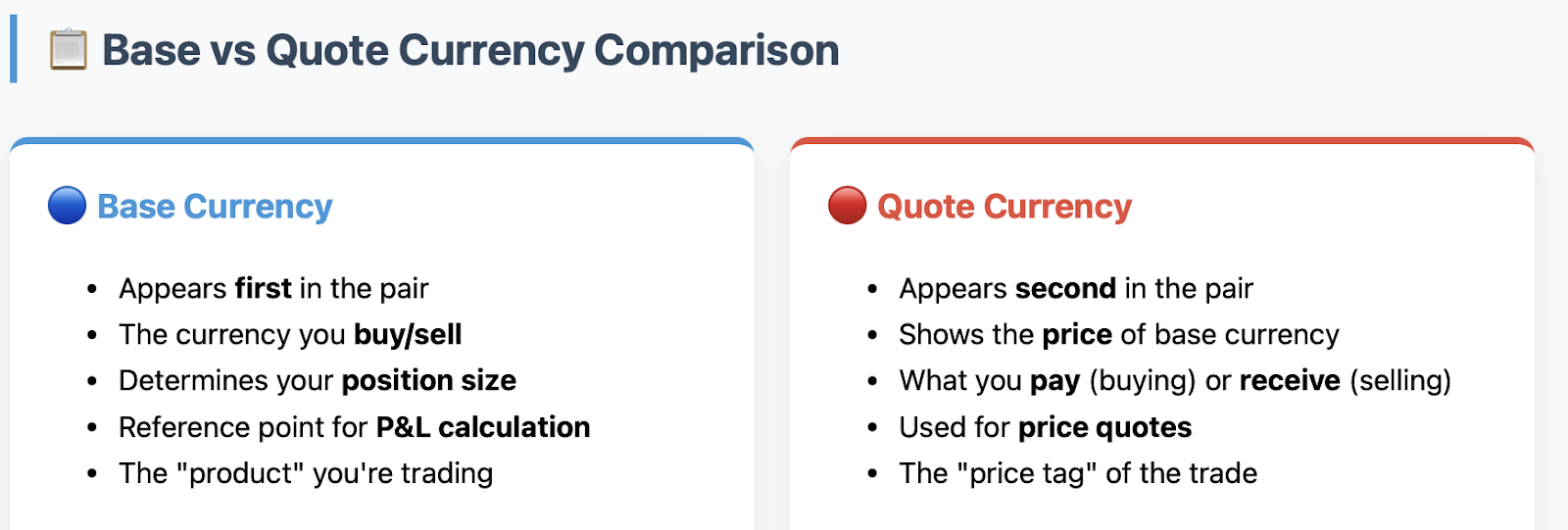
Task: Click the "price tag" of the trade line
Action: coord(1078,474)
